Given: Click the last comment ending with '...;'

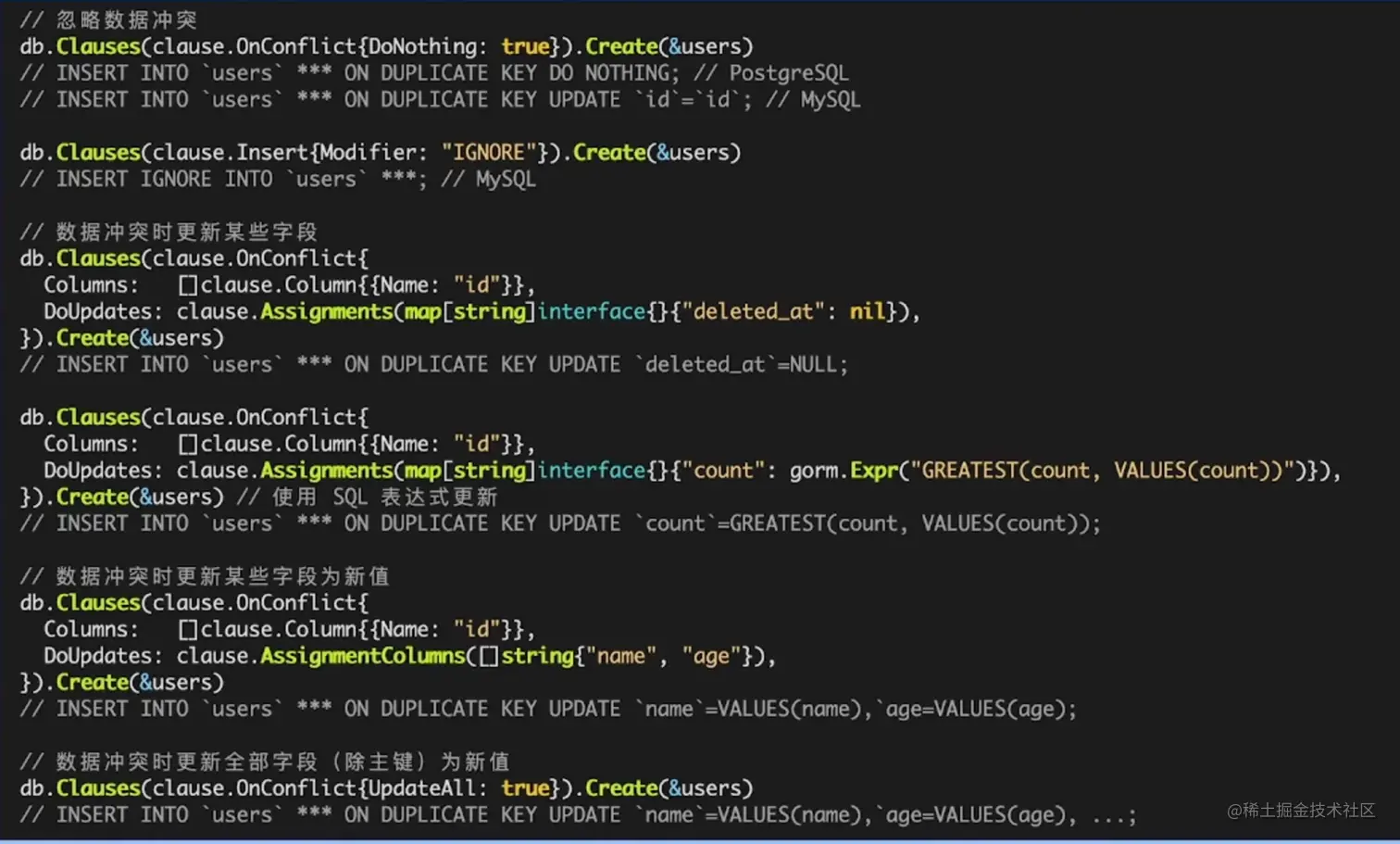Looking at the screenshot, I should pos(578,814).
